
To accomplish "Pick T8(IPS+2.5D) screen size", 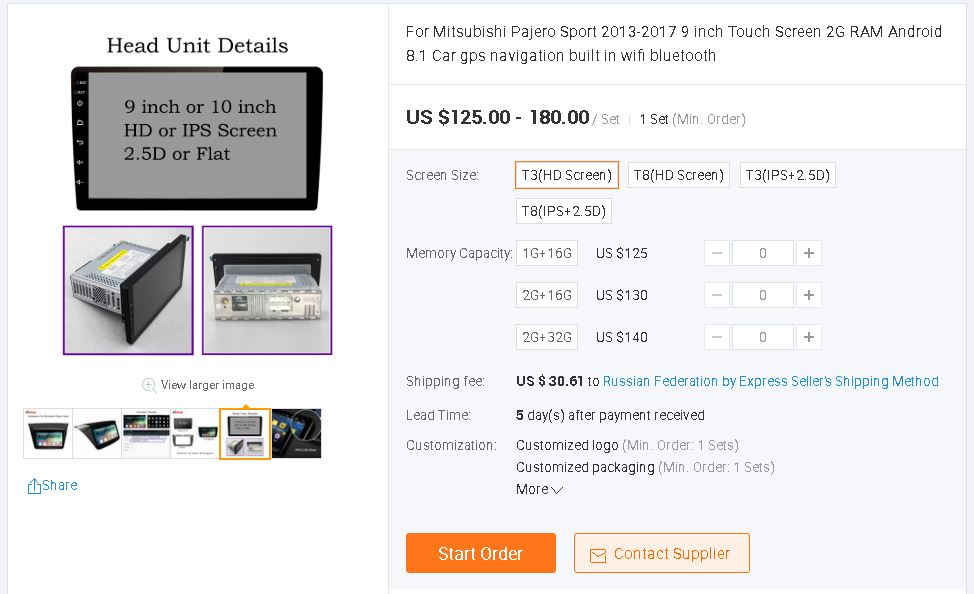I will coord(564,211).
